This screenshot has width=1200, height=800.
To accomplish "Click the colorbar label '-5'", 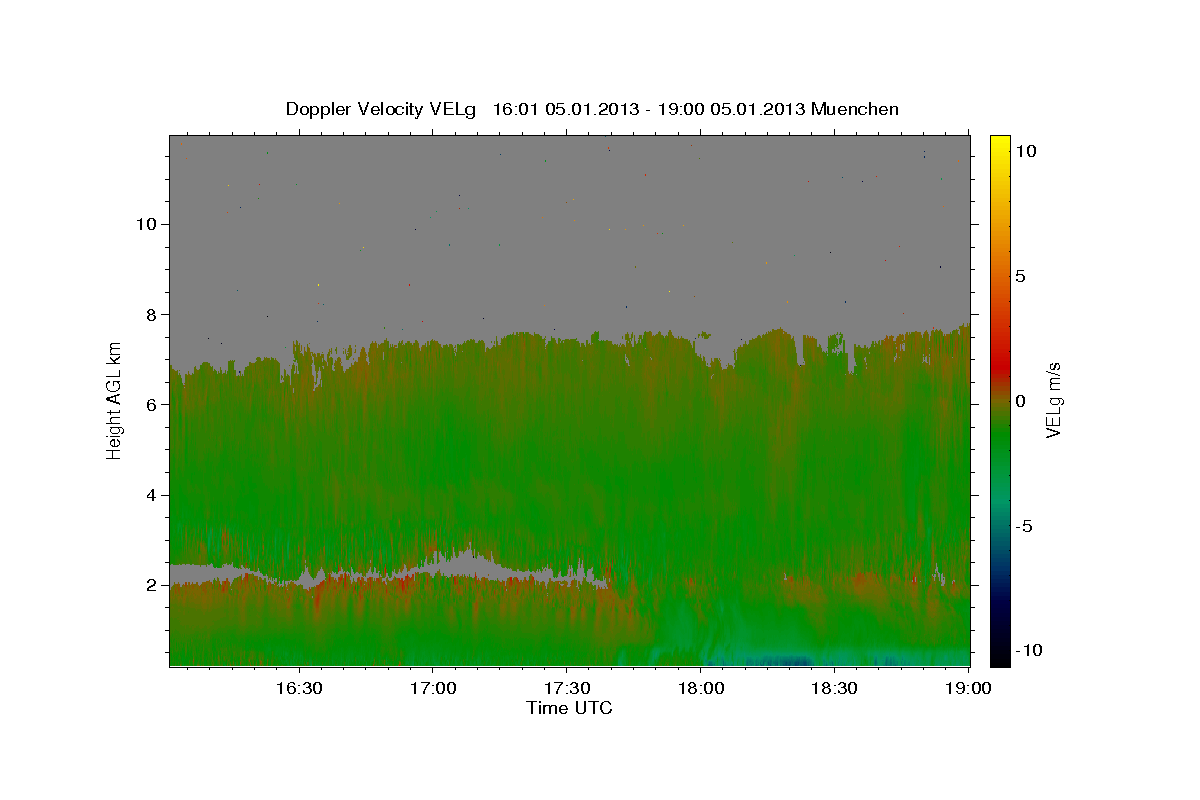I will click(1024, 526).
